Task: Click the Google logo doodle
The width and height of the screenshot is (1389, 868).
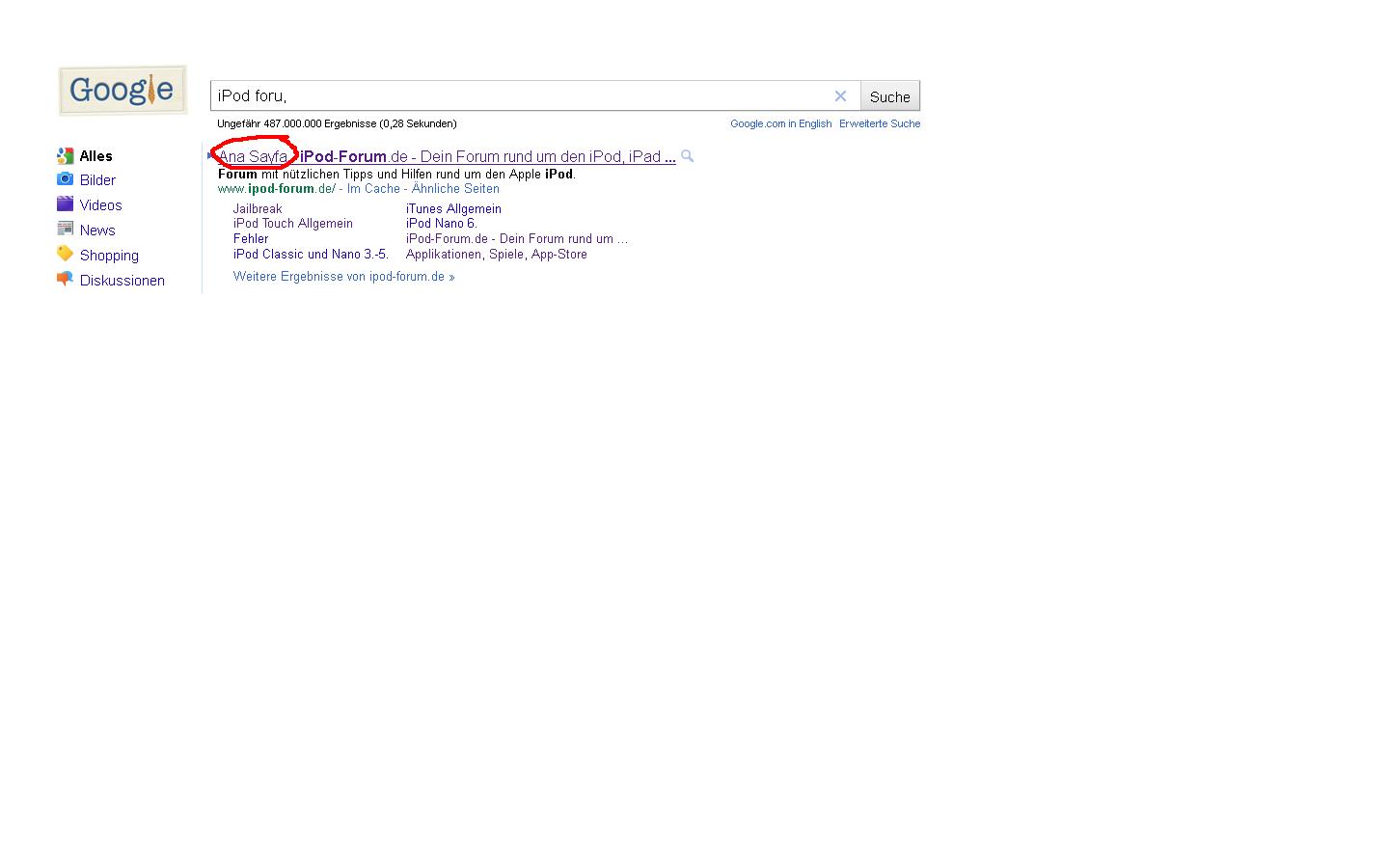Action: click(123, 91)
